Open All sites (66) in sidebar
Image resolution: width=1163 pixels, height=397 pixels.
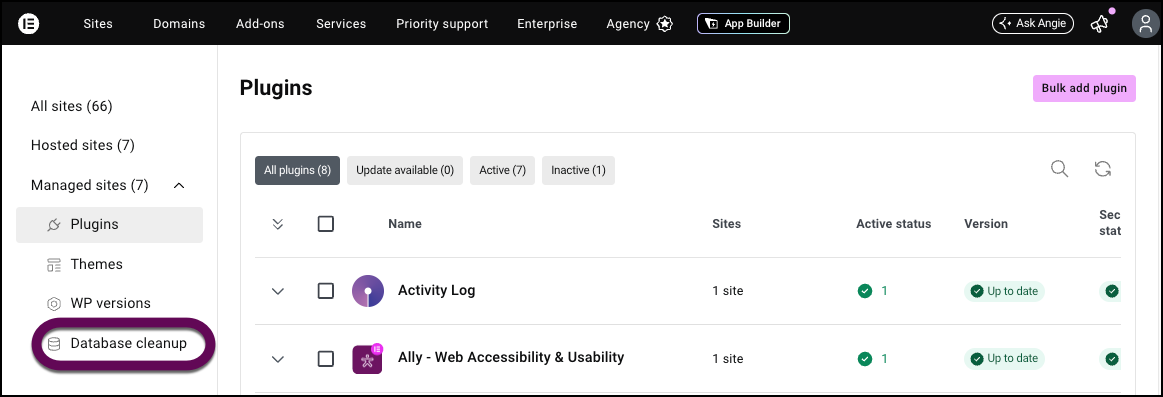point(71,106)
